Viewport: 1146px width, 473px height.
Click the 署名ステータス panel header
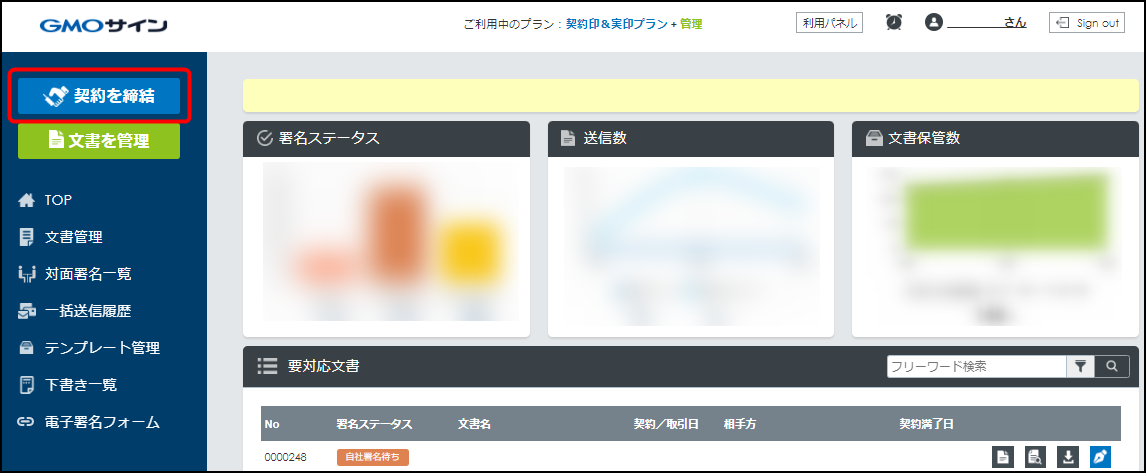386,138
